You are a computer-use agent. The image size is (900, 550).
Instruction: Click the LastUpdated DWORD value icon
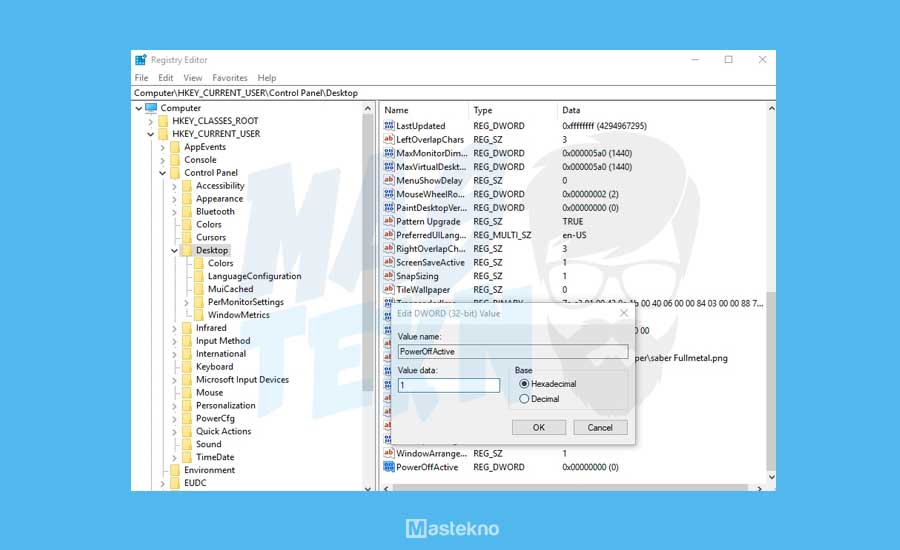[389, 125]
